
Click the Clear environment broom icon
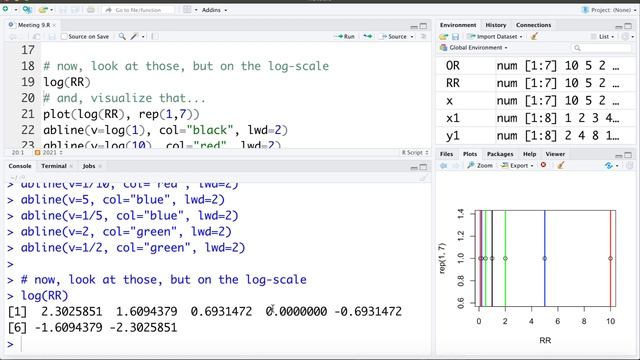(x=534, y=37)
